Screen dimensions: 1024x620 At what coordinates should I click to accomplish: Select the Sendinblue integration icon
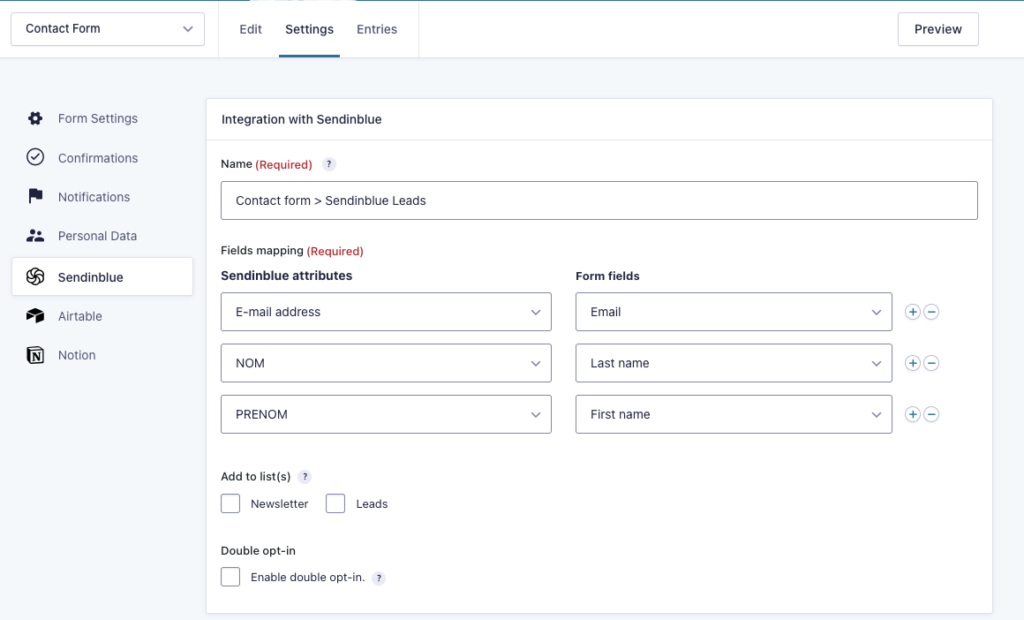35,274
